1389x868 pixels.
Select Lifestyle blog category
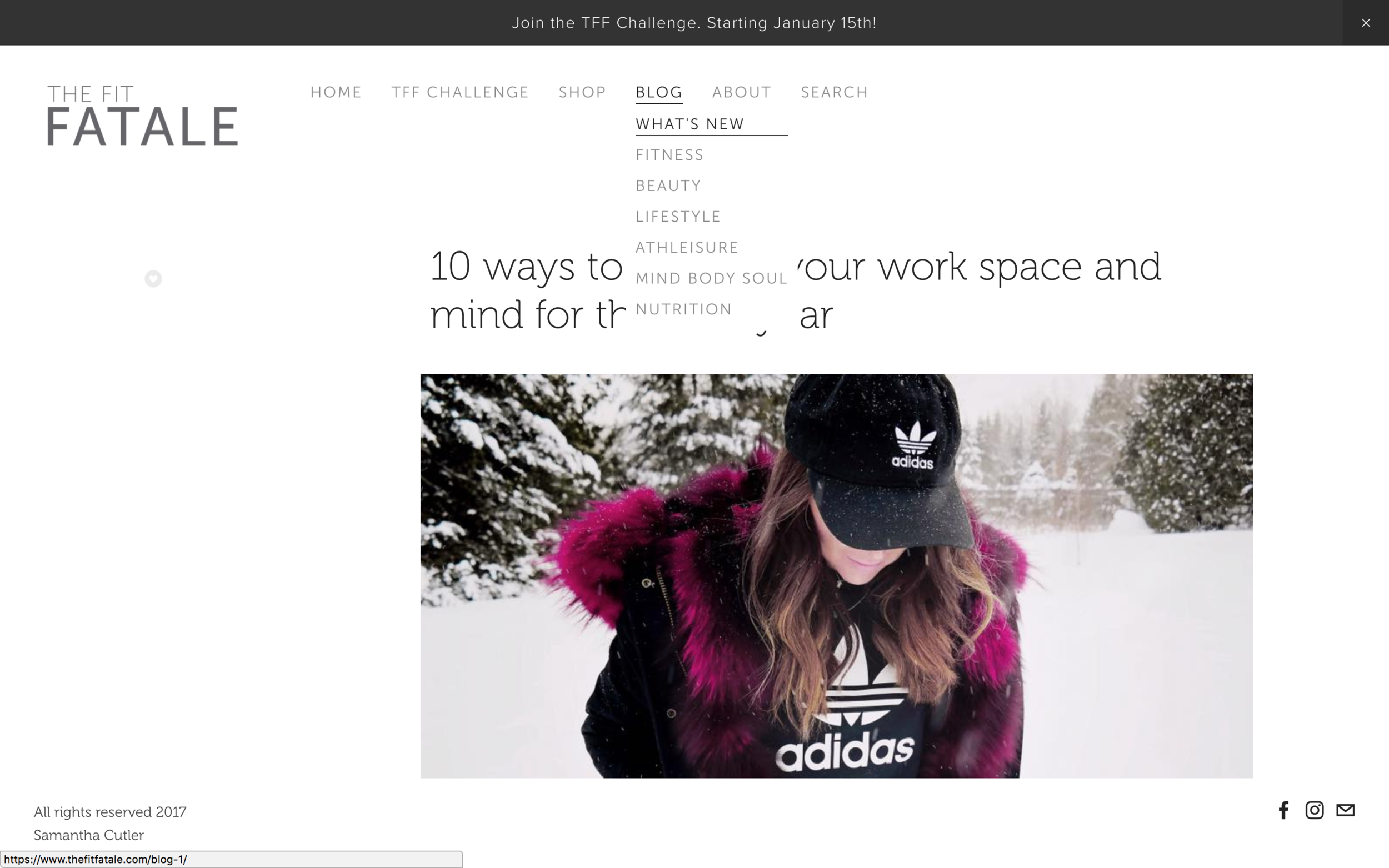(x=678, y=217)
